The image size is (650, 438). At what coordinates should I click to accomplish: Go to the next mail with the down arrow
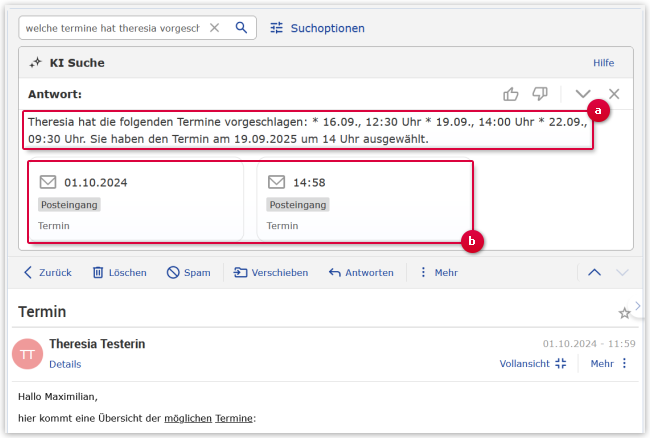(x=622, y=272)
